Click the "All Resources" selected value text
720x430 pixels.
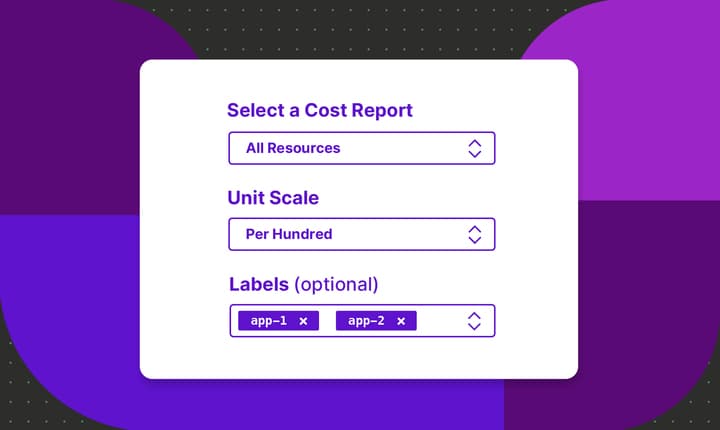click(x=293, y=148)
